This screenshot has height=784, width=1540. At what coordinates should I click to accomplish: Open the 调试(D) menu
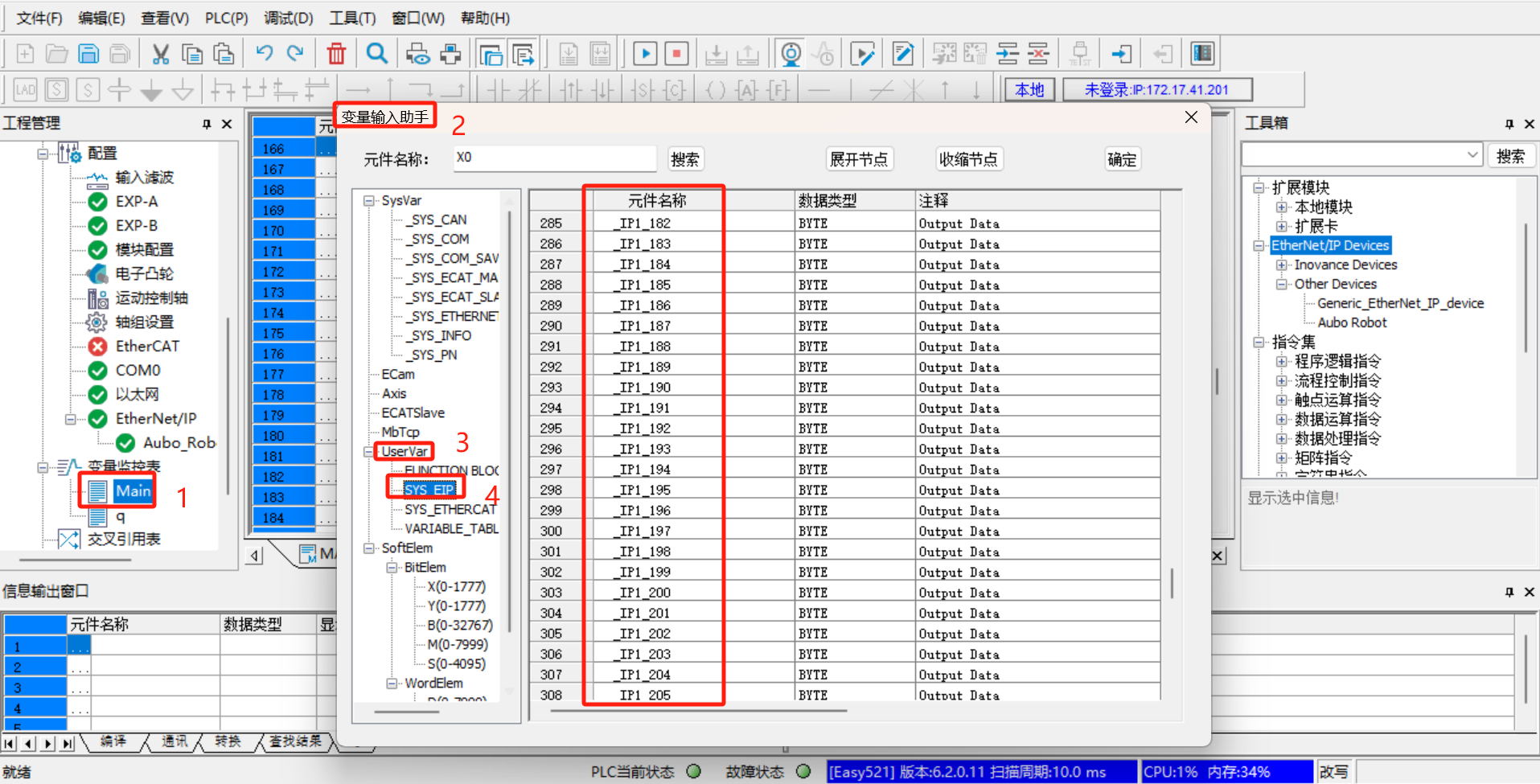pyautogui.click(x=289, y=18)
